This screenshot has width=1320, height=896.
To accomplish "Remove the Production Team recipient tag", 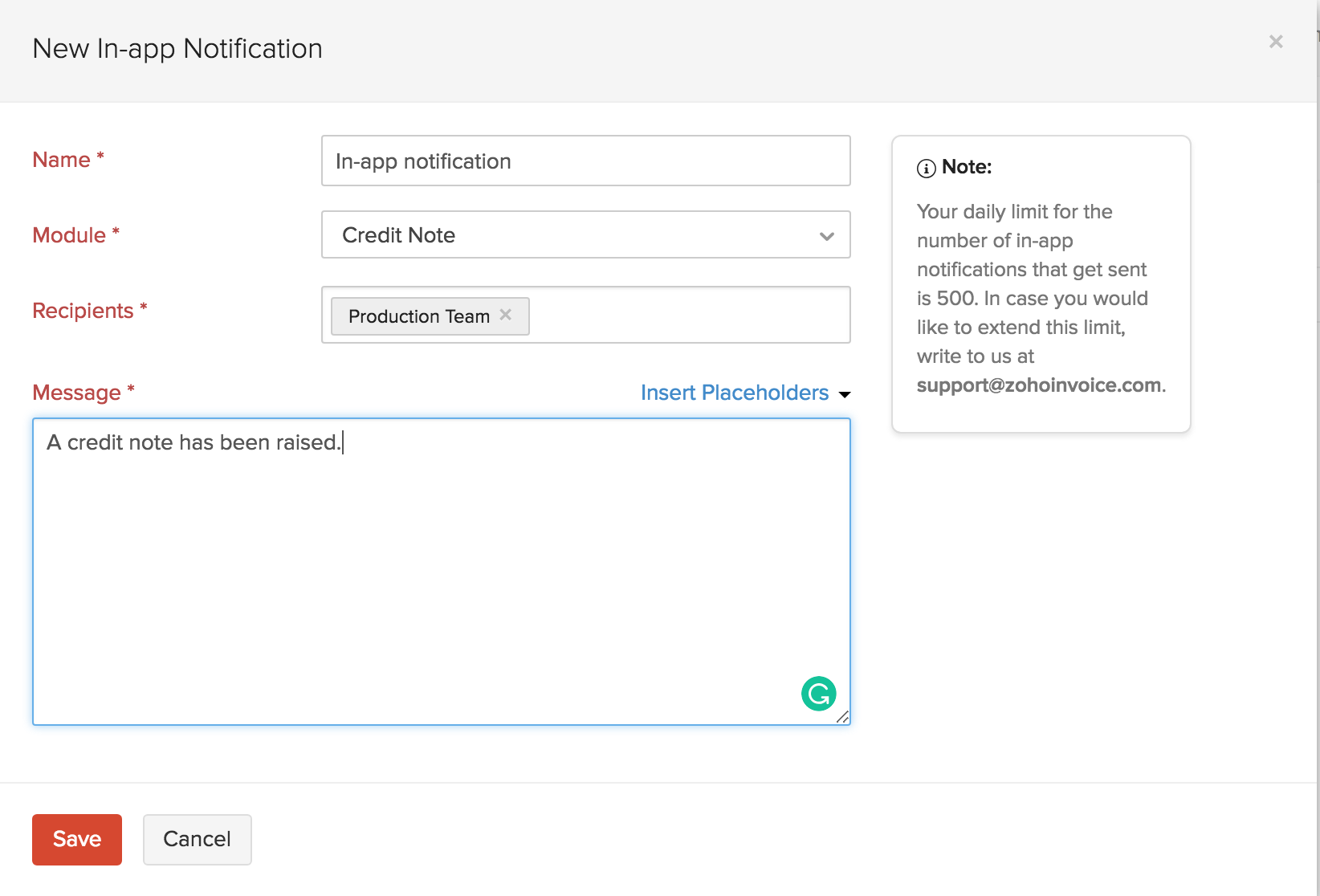I will [506, 315].
